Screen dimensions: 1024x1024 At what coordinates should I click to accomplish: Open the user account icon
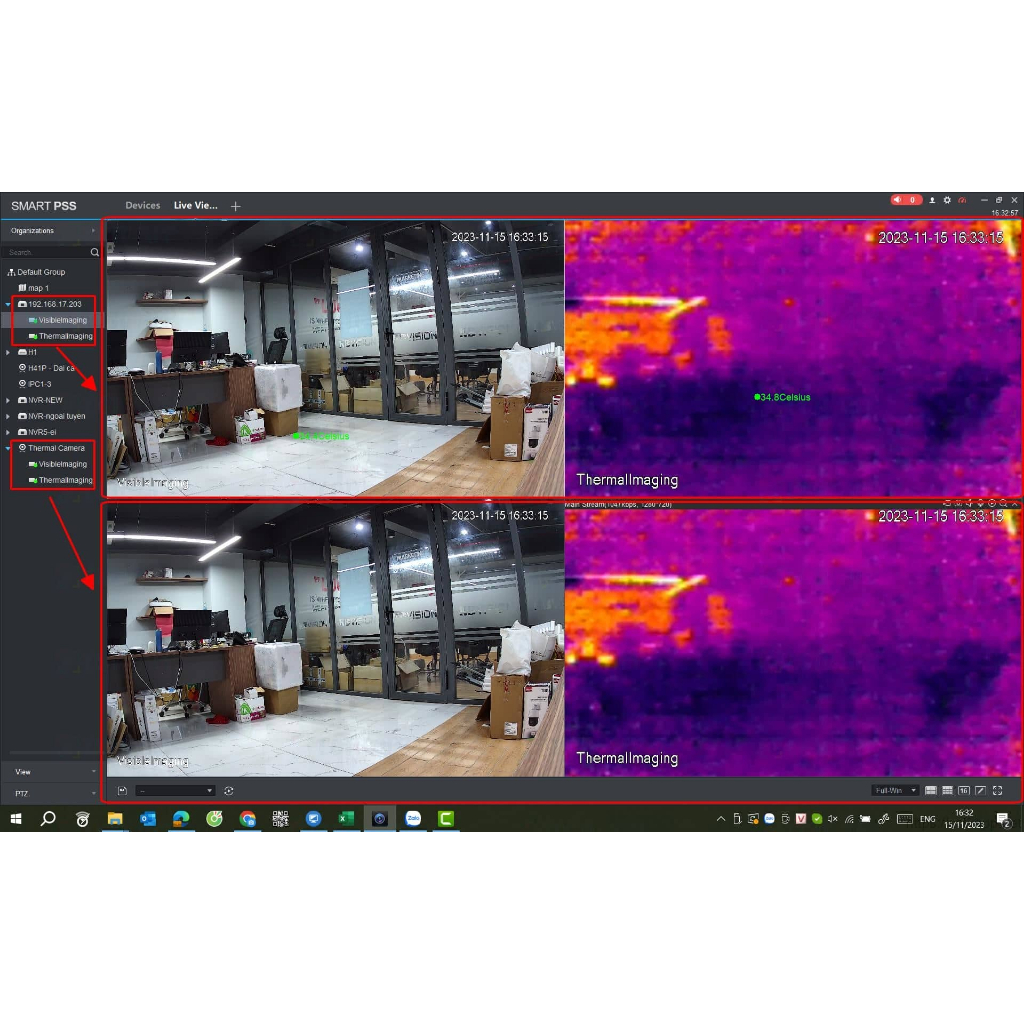click(932, 200)
